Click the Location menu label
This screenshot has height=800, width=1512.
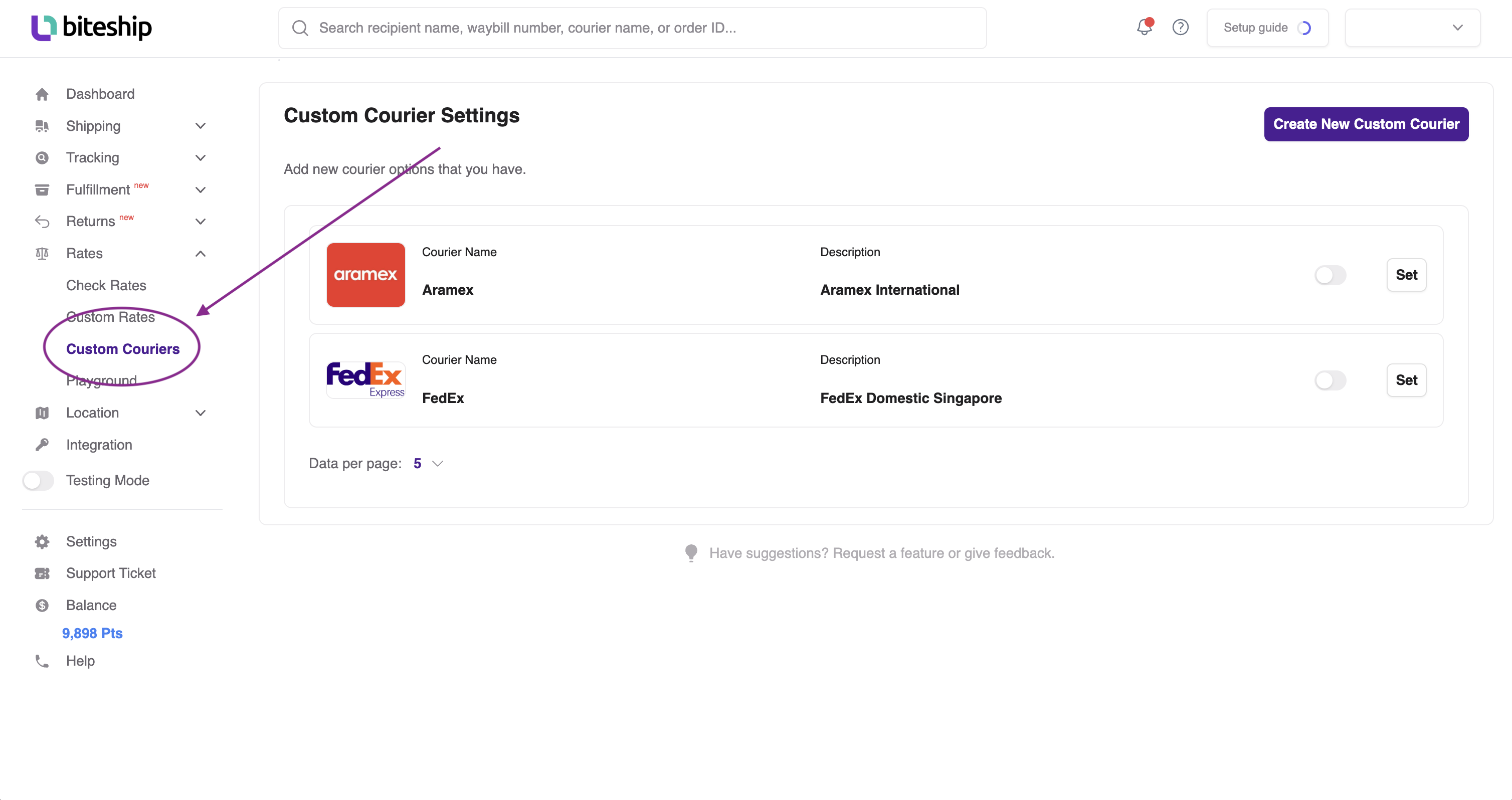point(92,413)
